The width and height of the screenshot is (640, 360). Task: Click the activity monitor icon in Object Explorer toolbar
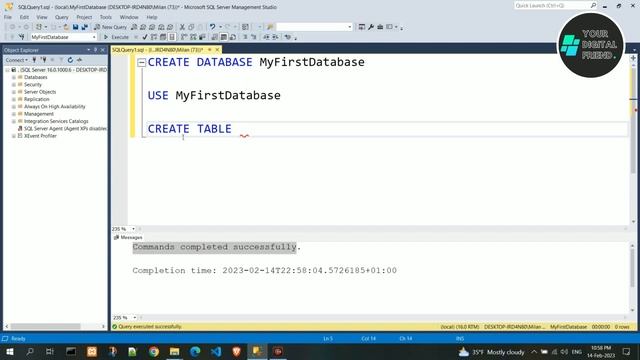click(79, 60)
